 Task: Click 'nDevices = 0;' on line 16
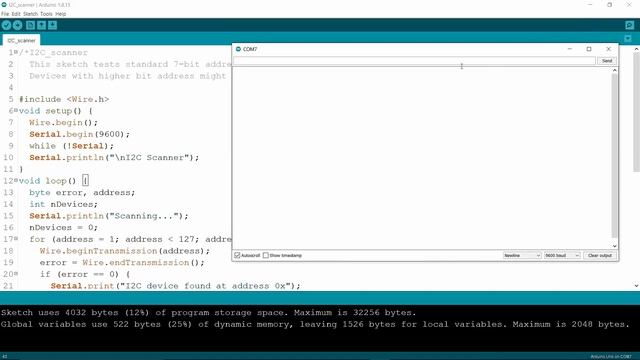(x=64, y=227)
